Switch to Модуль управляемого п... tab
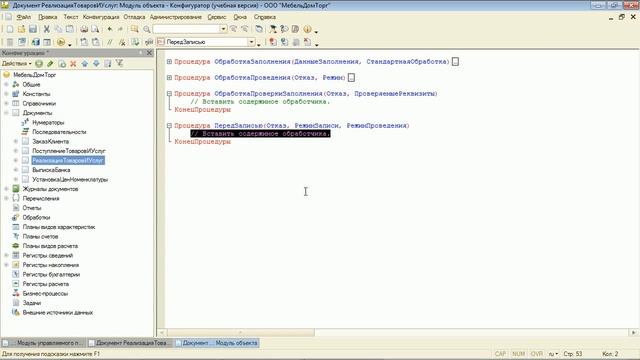 [x=43, y=343]
